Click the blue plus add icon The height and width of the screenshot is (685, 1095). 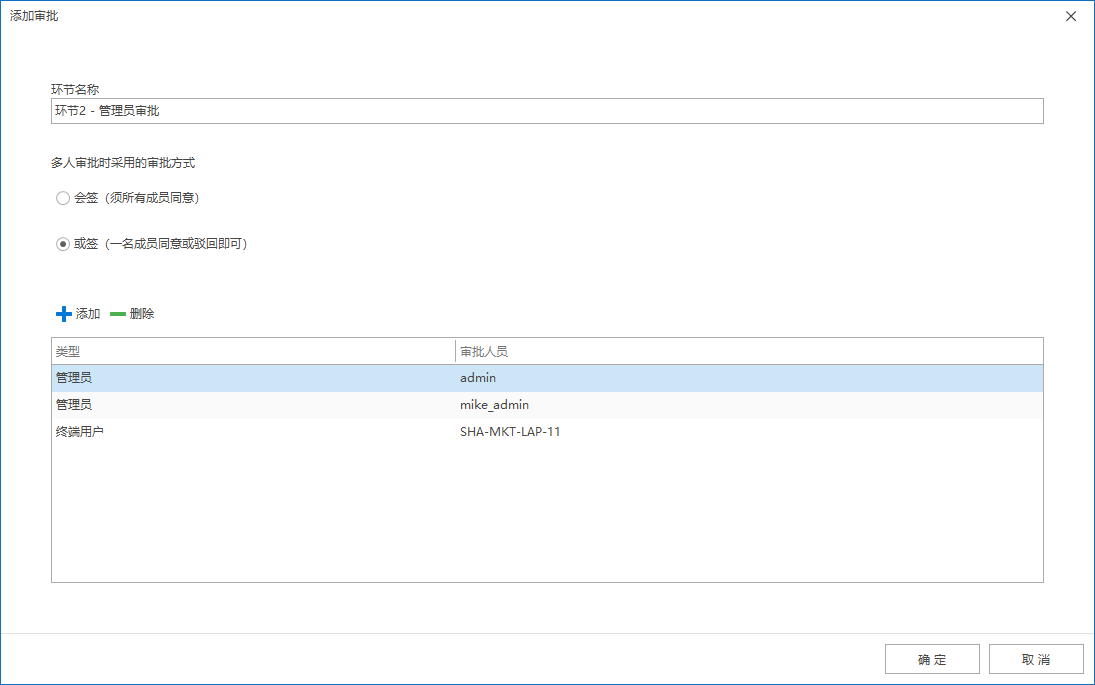click(64, 314)
